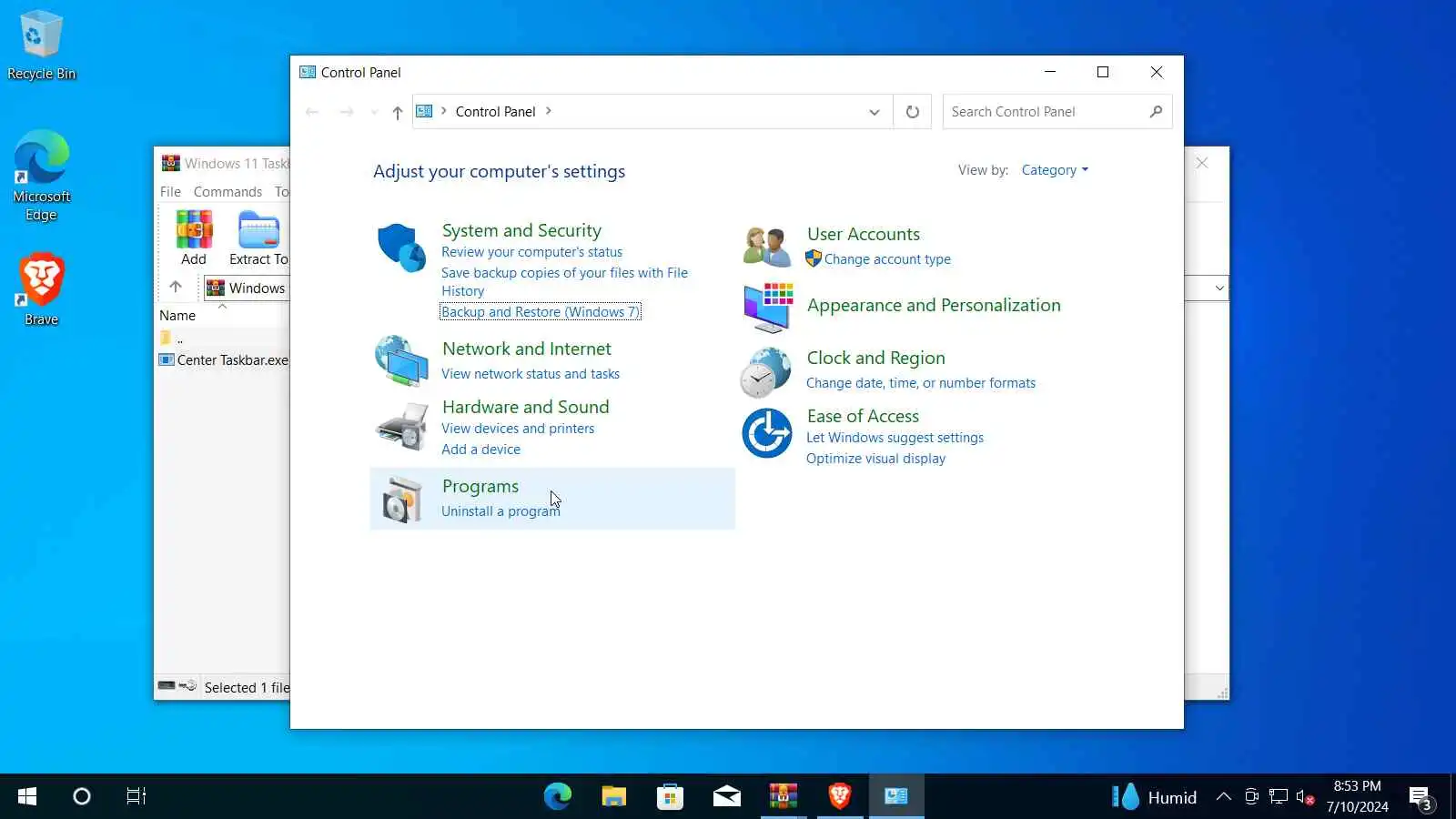
Task: Click the Extract To icon in WinRAR
Action: 259,238
